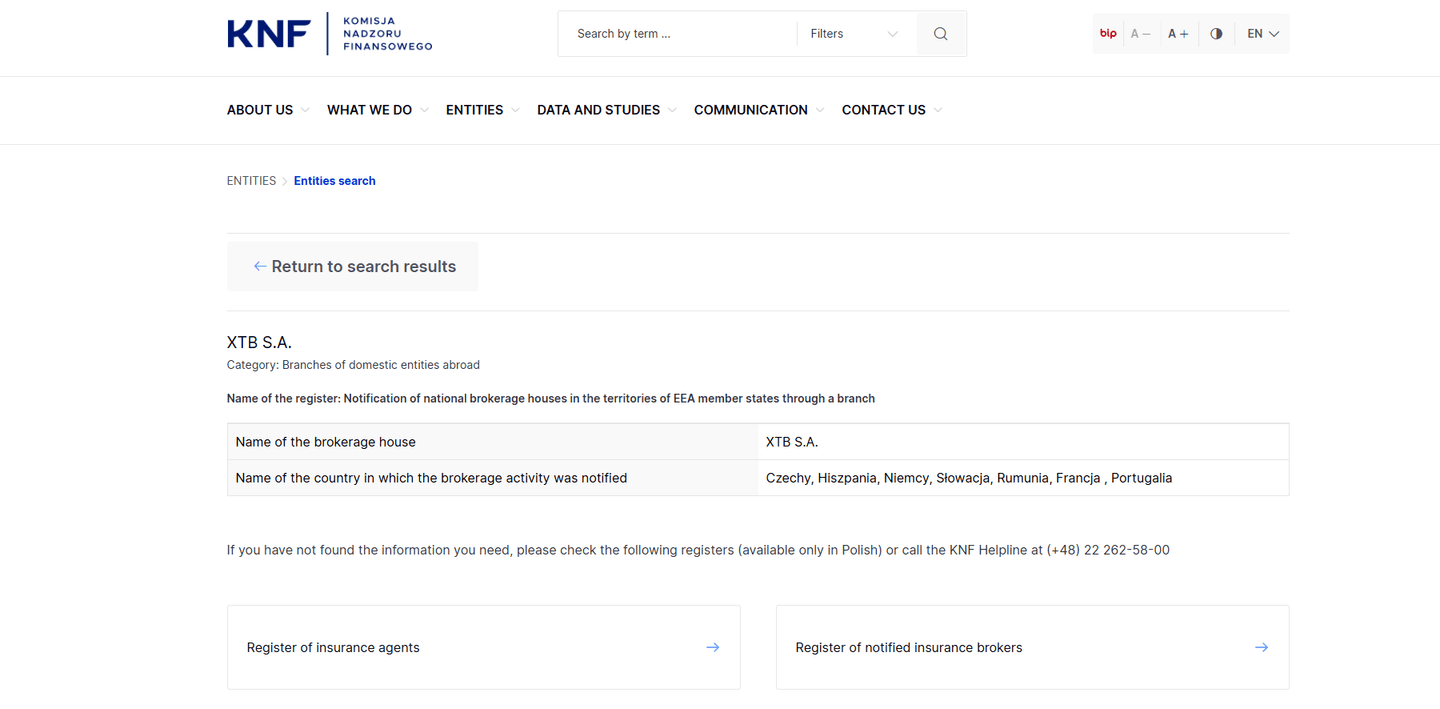Screen dimensions: 1440x709
Task: Select the Entities search breadcrumb
Action: [334, 181]
